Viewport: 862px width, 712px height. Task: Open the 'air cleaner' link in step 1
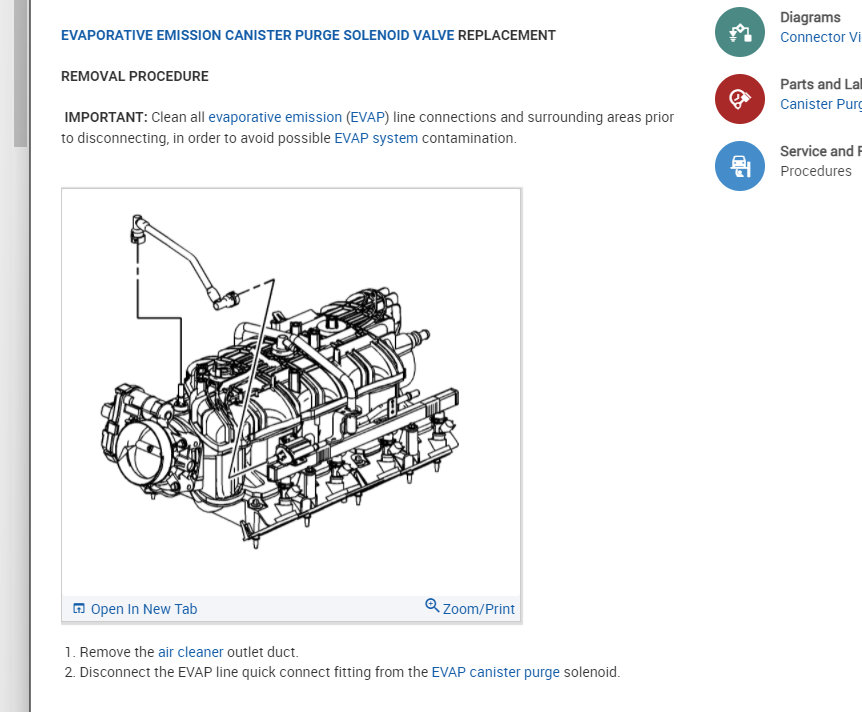(191, 652)
